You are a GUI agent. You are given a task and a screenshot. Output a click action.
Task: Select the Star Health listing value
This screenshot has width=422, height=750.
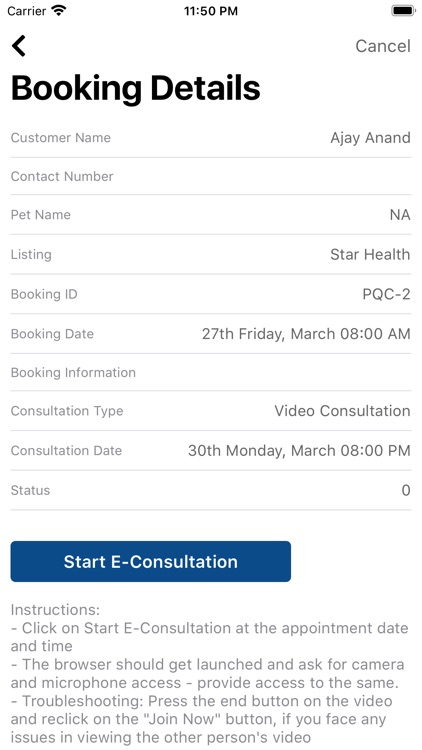[370, 254]
